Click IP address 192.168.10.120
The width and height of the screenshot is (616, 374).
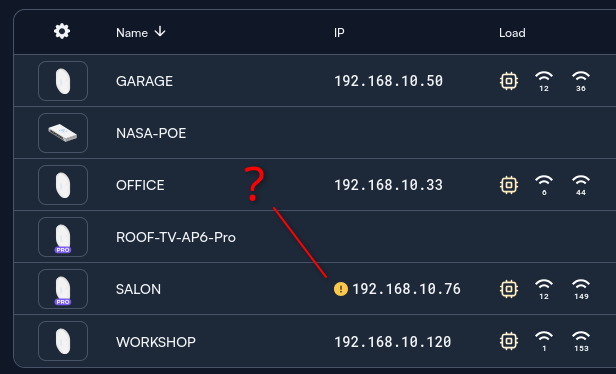(x=392, y=342)
